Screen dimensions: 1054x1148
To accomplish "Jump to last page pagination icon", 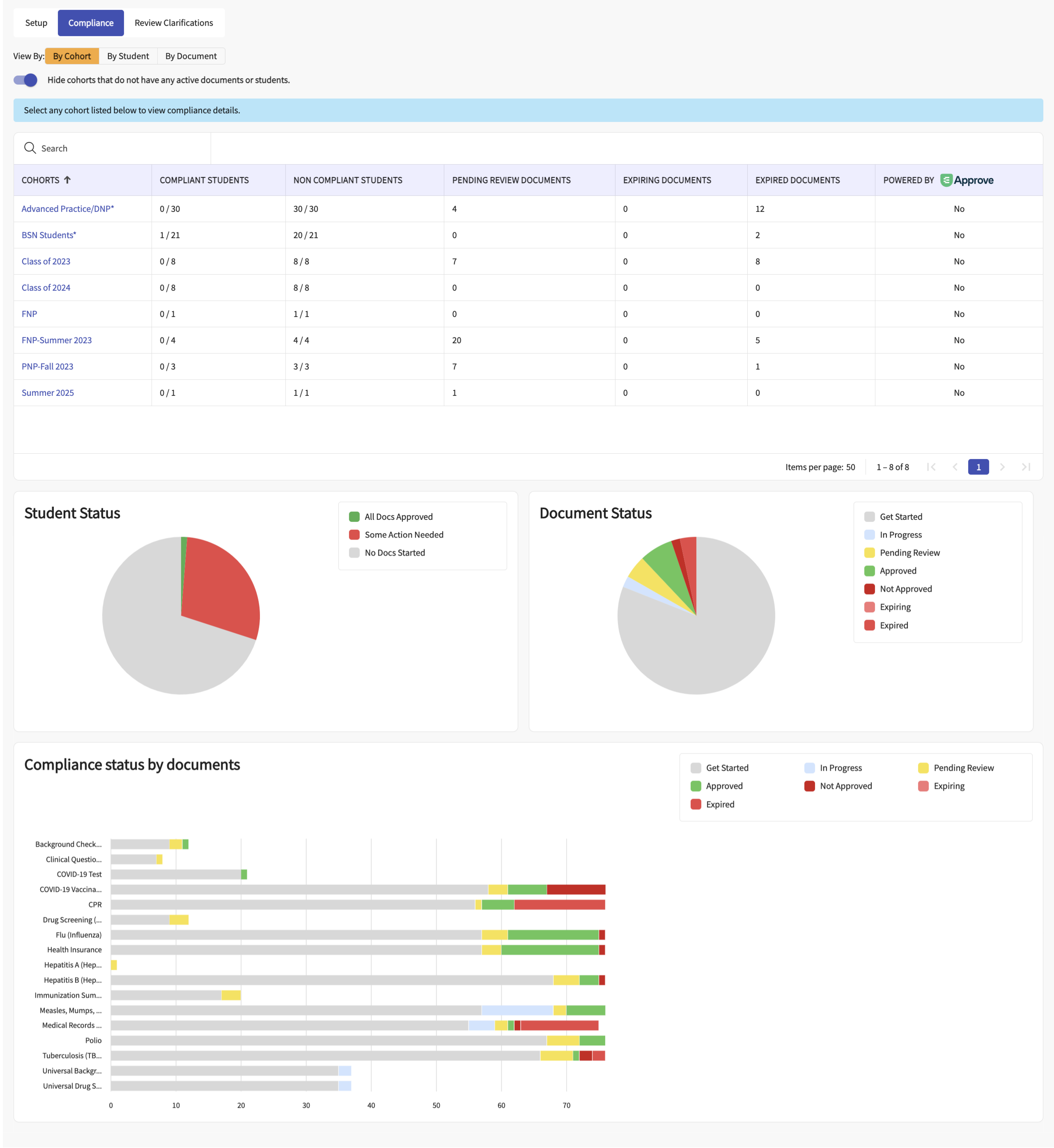I will coord(1026,467).
